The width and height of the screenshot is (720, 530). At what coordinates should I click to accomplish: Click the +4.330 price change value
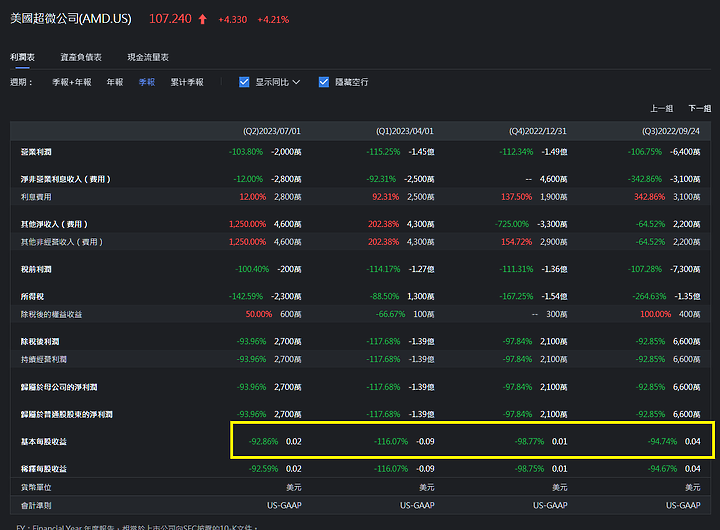(233, 20)
